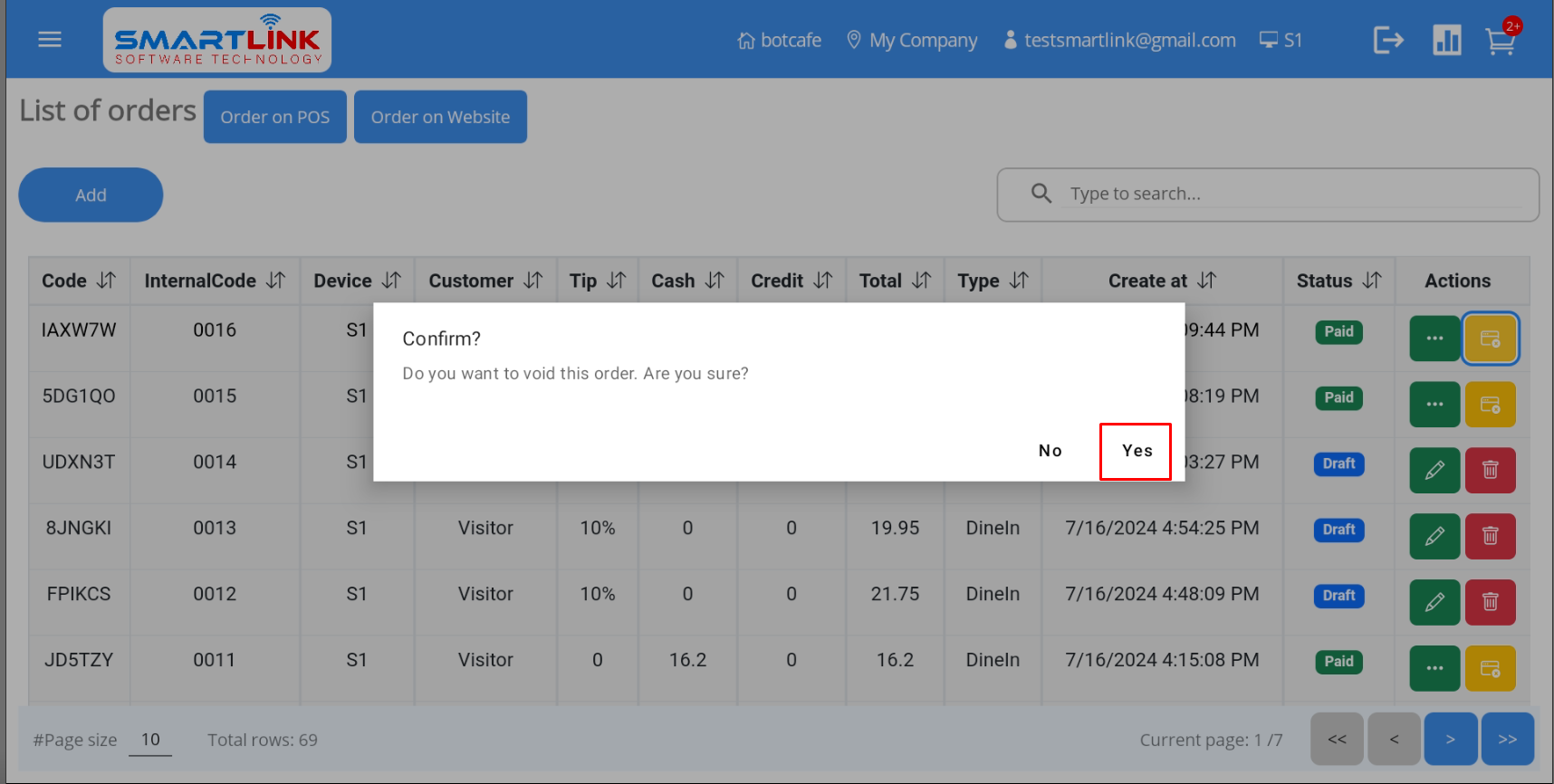This screenshot has width=1554, height=784.
Task: Click edit pencil for order 0013
Action: (x=1434, y=537)
